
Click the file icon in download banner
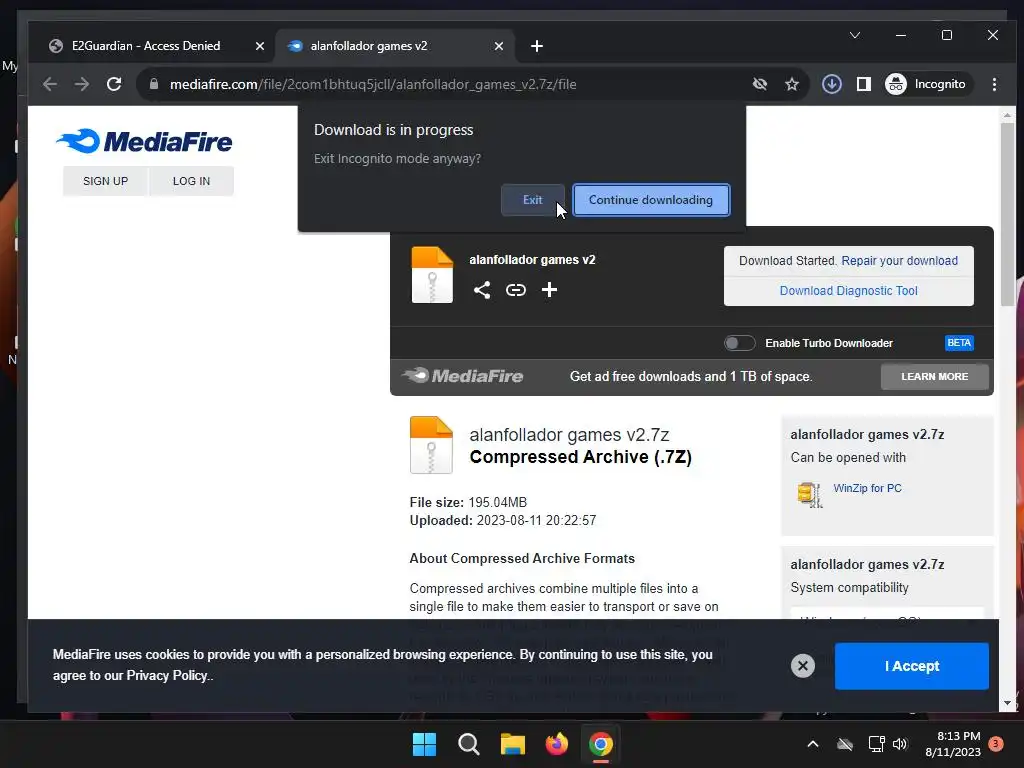coord(432,275)
